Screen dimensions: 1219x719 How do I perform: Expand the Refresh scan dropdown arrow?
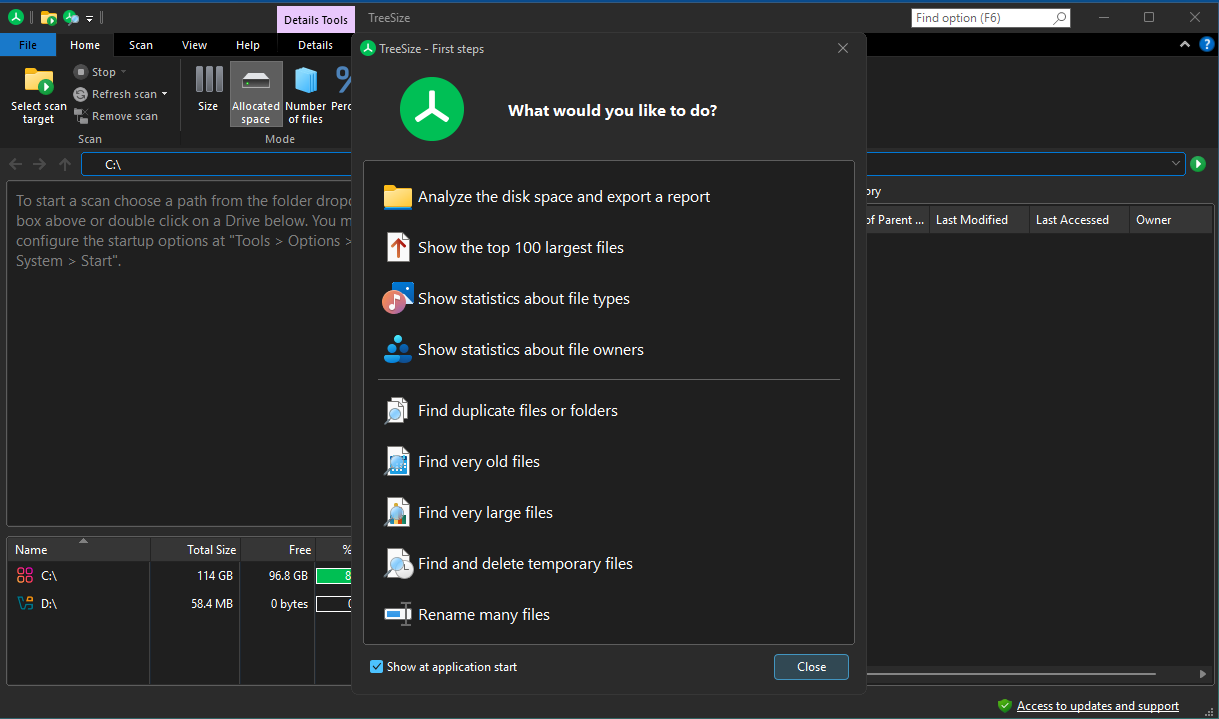coord(164,94)
